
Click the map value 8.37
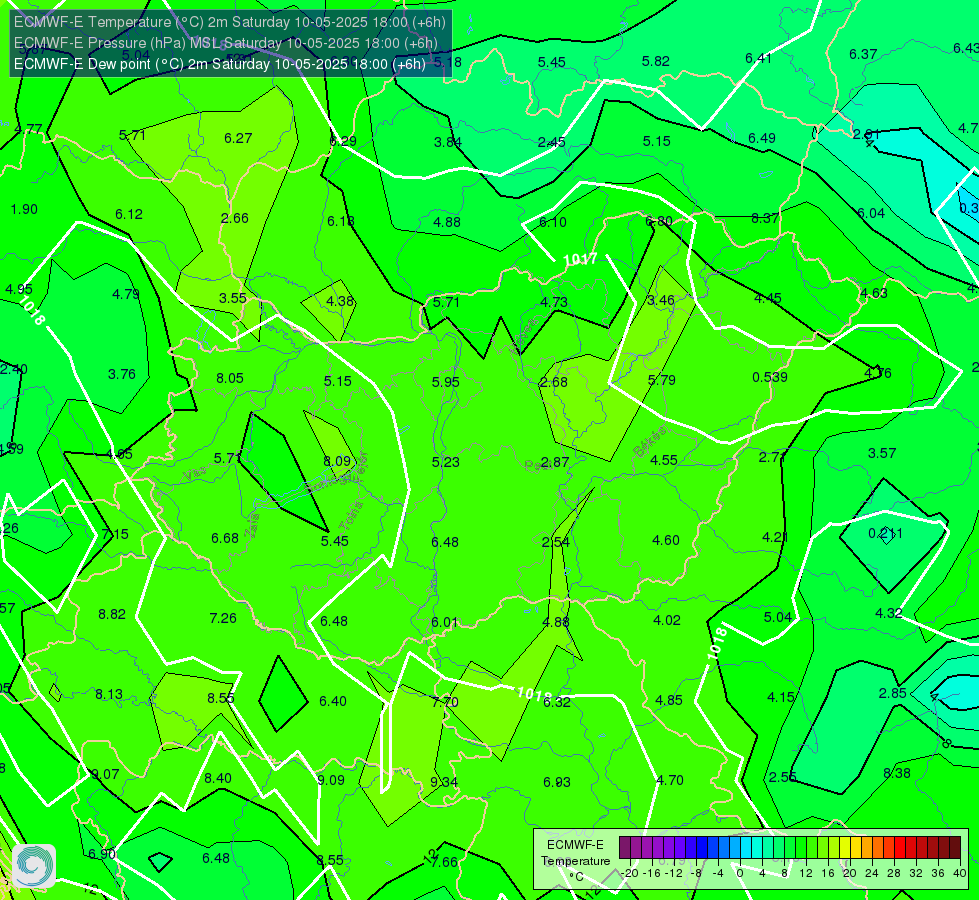point(765,218)
